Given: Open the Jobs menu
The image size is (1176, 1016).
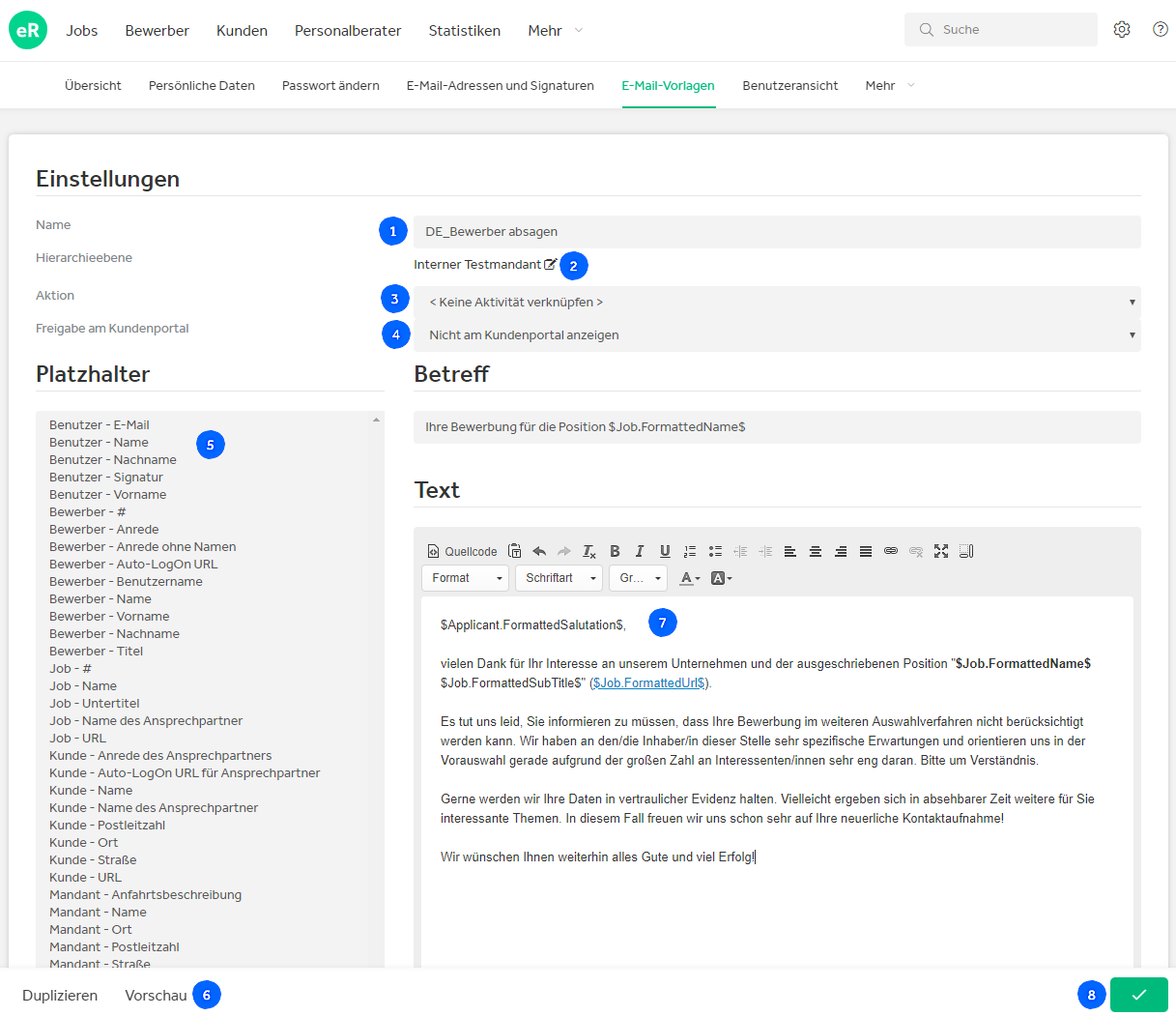Looking at the screenshot, I should tap(82, 30).
